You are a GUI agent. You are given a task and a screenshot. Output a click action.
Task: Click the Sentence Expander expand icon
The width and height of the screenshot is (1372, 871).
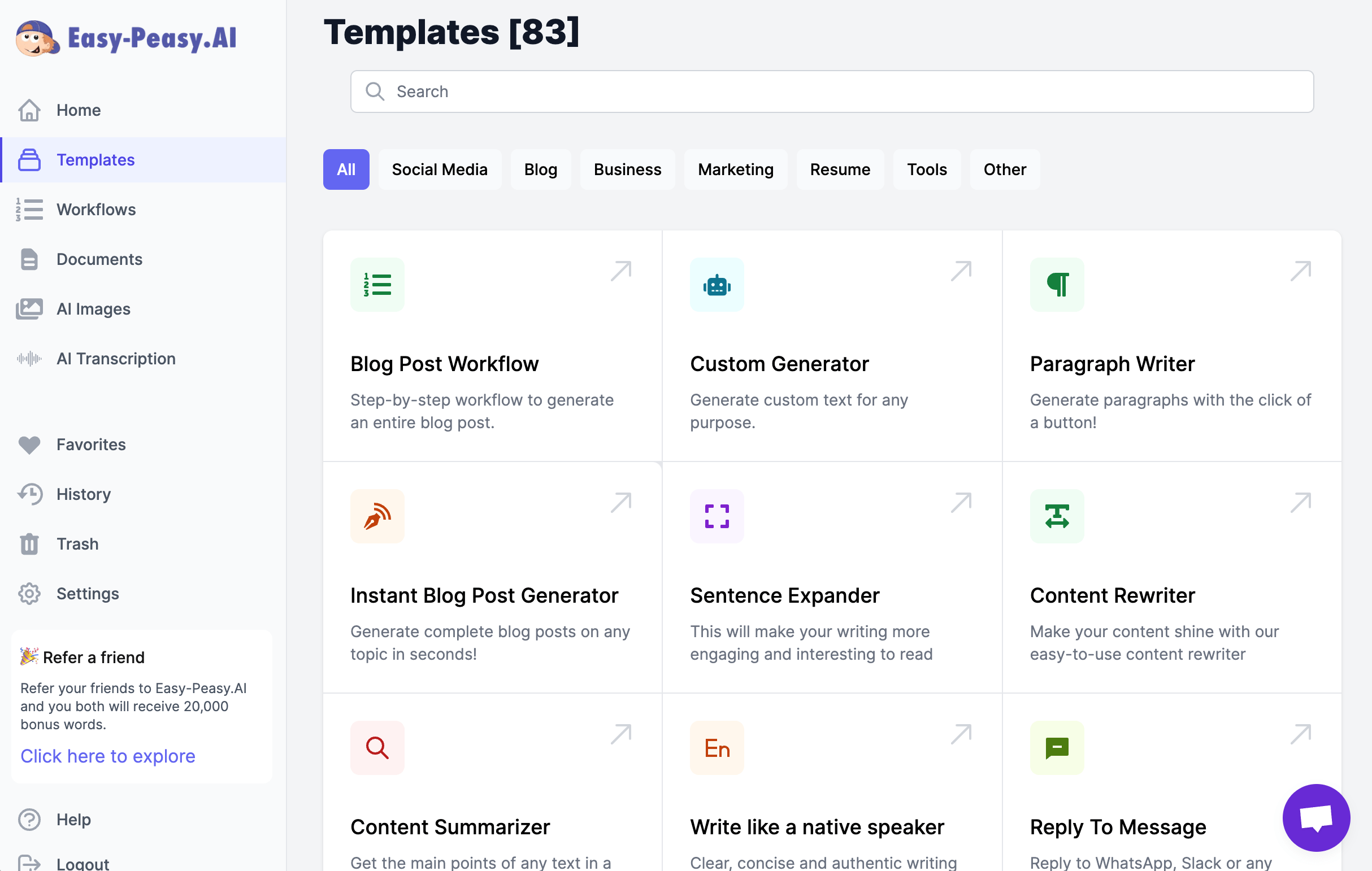click(717, 516)
